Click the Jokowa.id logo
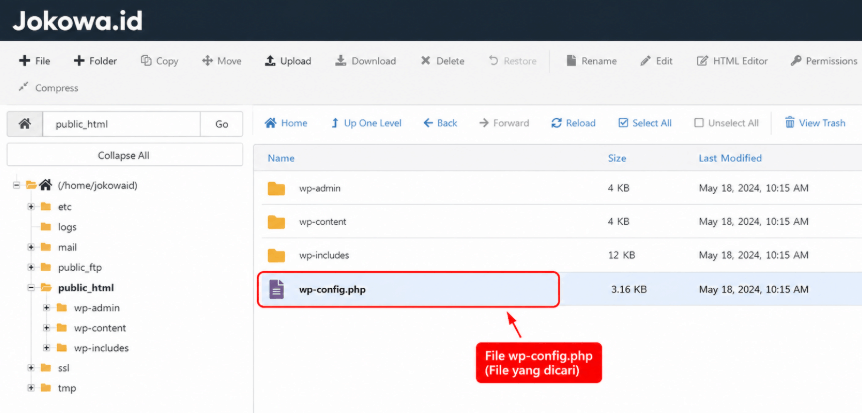Image resolution: width=862 pixels, height=413 pixels. (78, 21)
